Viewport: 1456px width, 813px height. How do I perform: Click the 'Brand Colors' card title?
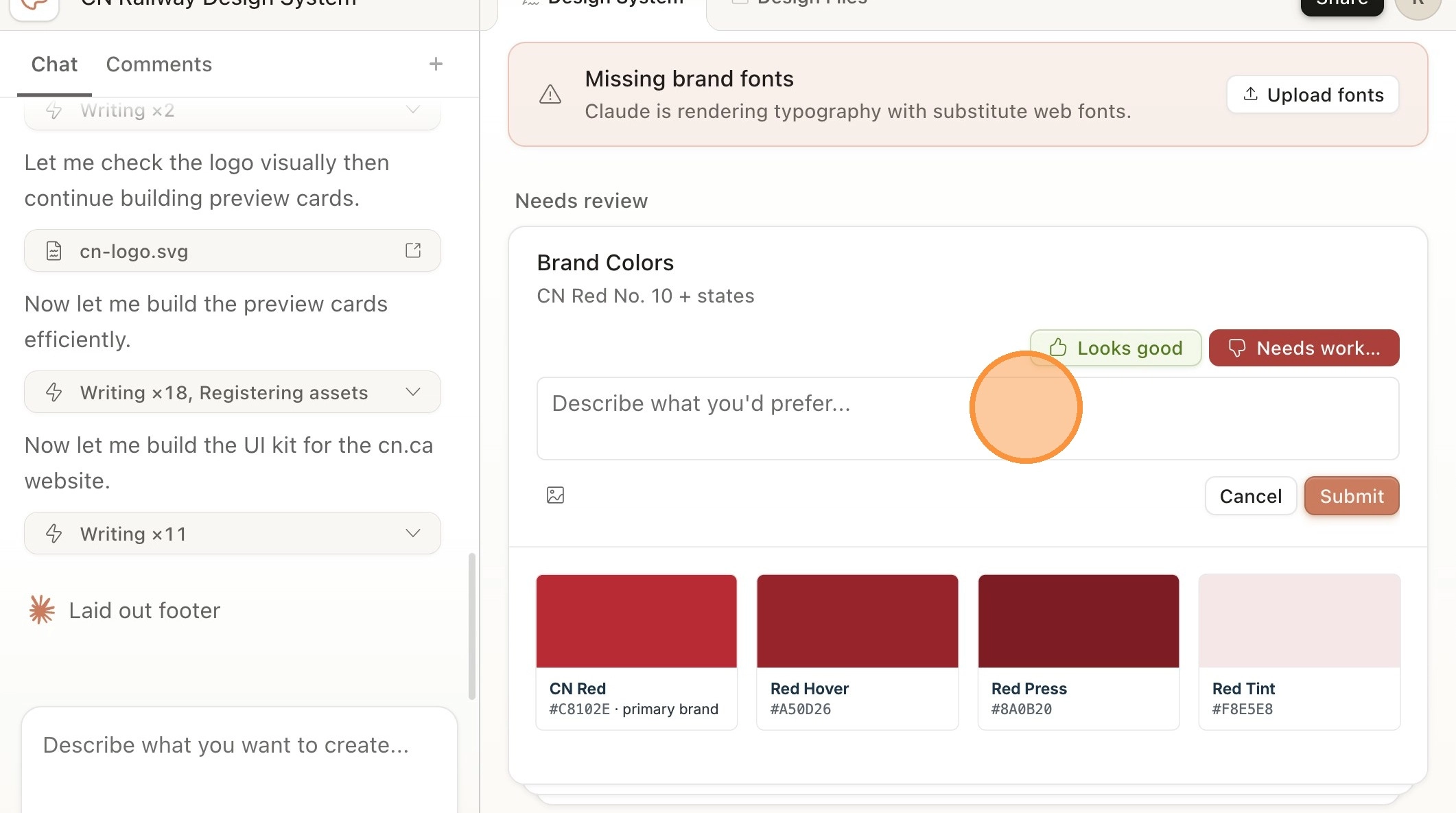point(605,263)
